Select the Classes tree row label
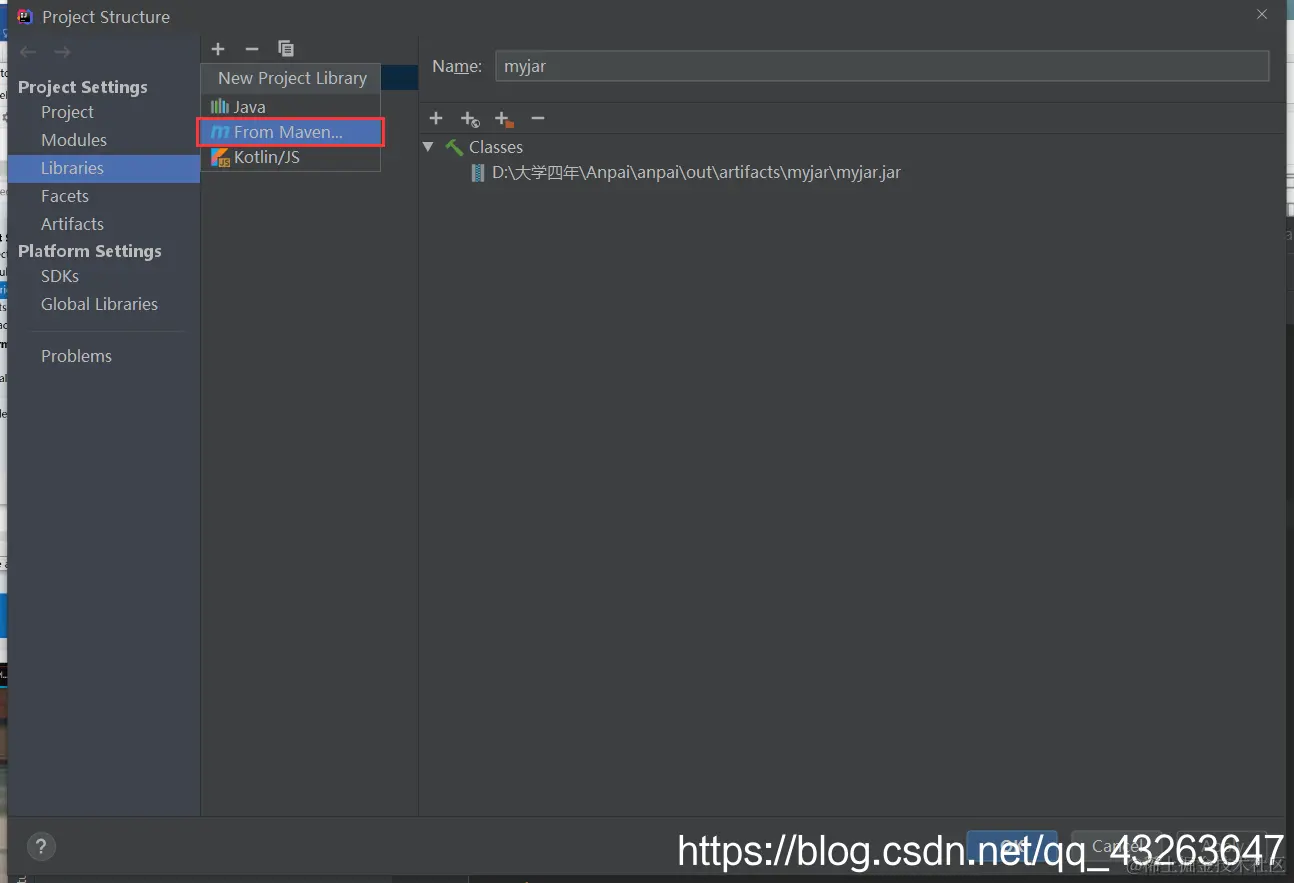 pos(496,147)
